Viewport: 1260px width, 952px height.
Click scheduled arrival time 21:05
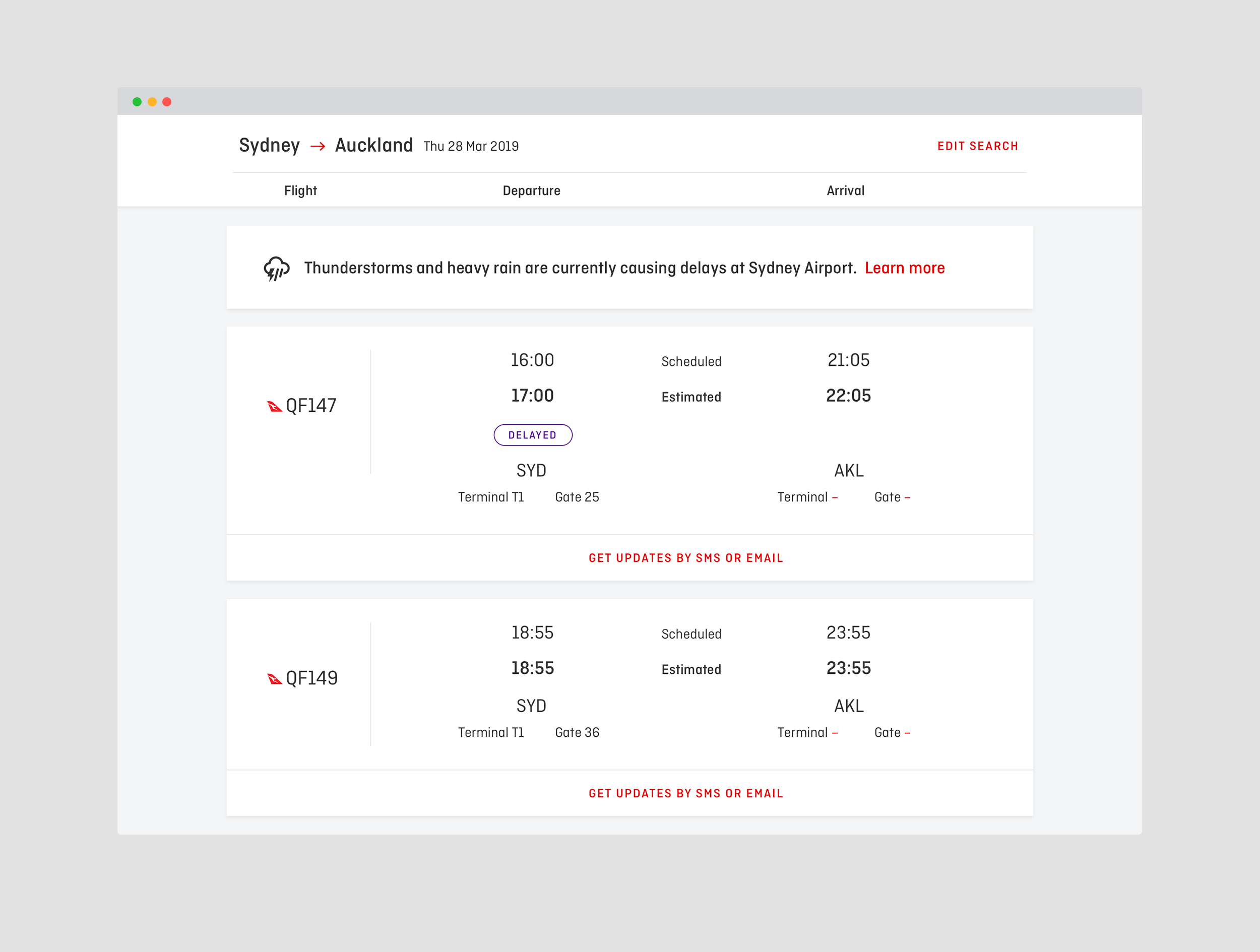[848, 360]
